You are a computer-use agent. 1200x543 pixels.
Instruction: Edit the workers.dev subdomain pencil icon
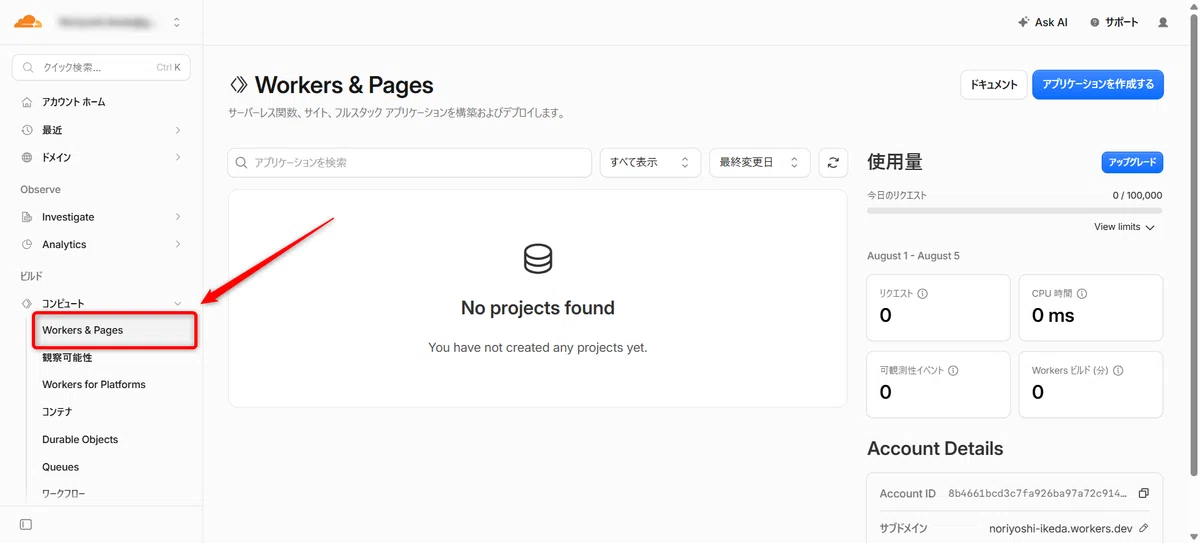pyautogui.click(x=1144, y=528)
